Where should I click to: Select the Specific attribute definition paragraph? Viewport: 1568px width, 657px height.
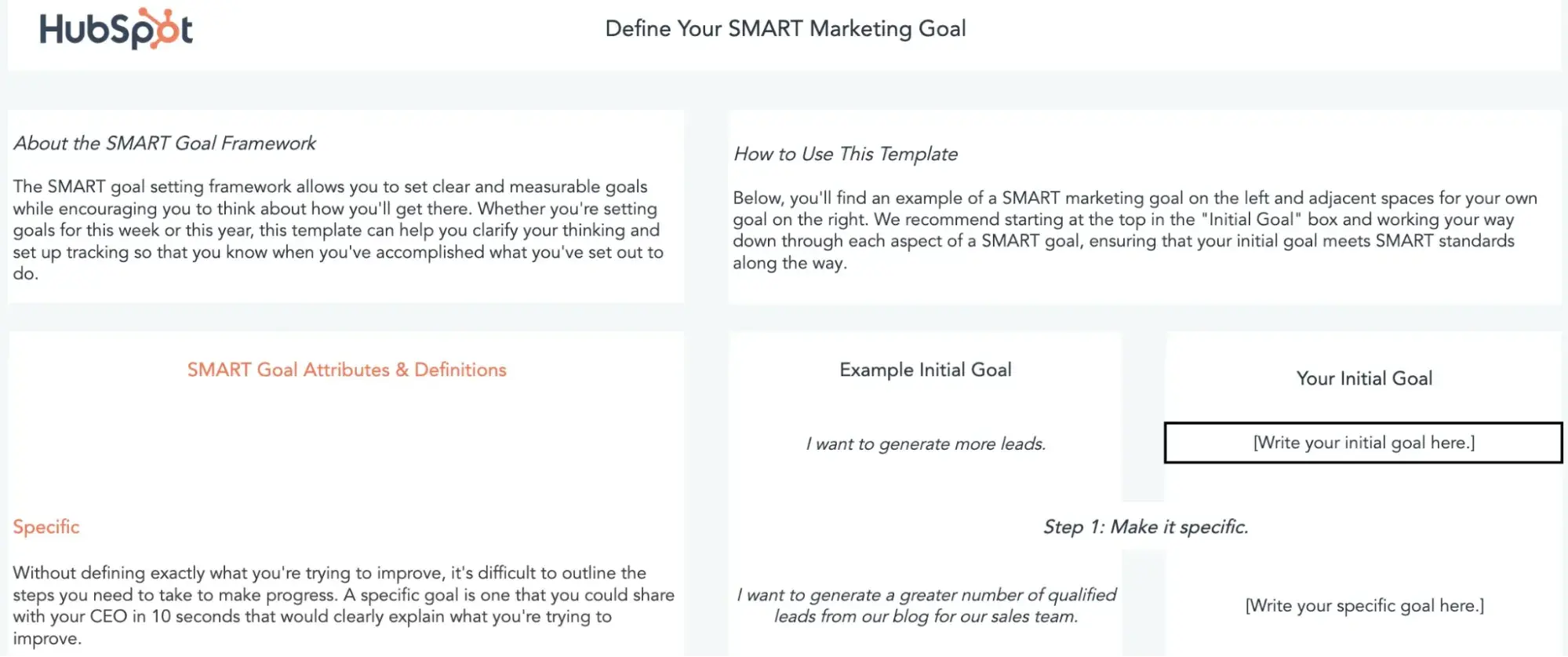coord(343,605)
